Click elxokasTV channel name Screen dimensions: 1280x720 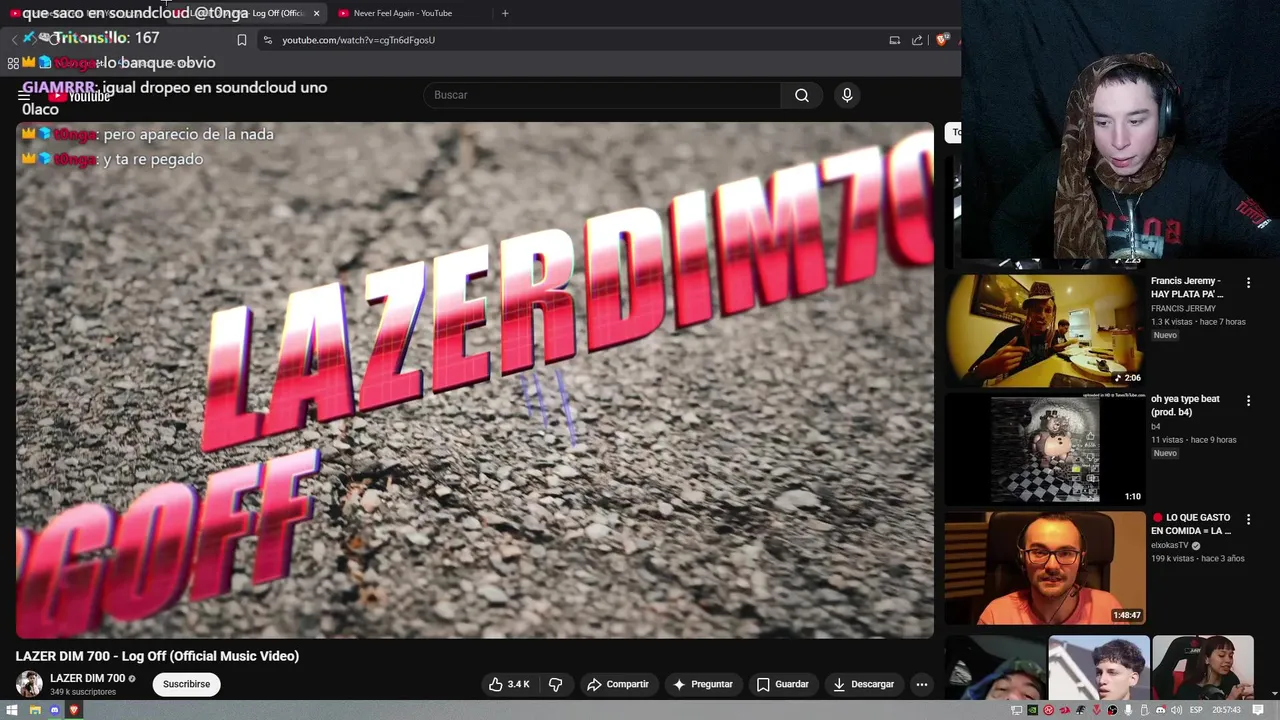(x=1169, y=545)
